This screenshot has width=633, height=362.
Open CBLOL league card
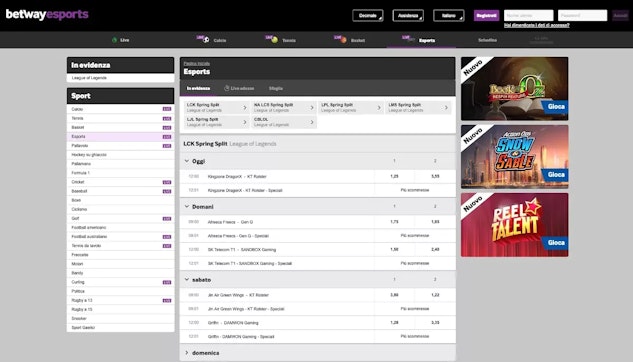pyautogui.click(x=284, y=122)
